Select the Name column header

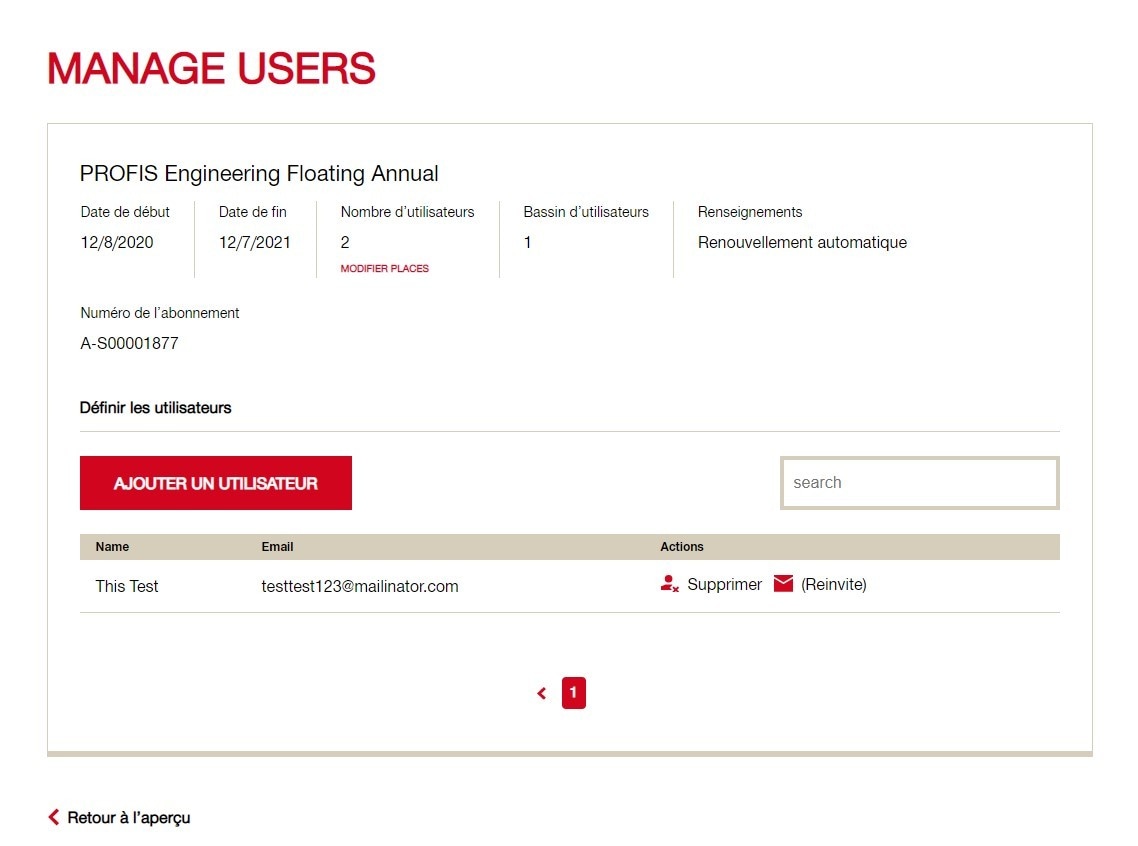click(x=112, y=546)
